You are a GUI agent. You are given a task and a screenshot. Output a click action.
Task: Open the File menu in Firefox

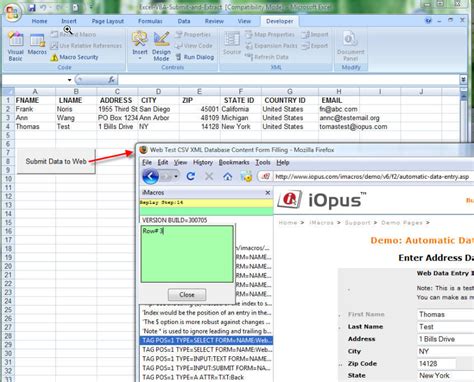click(147, 162)
